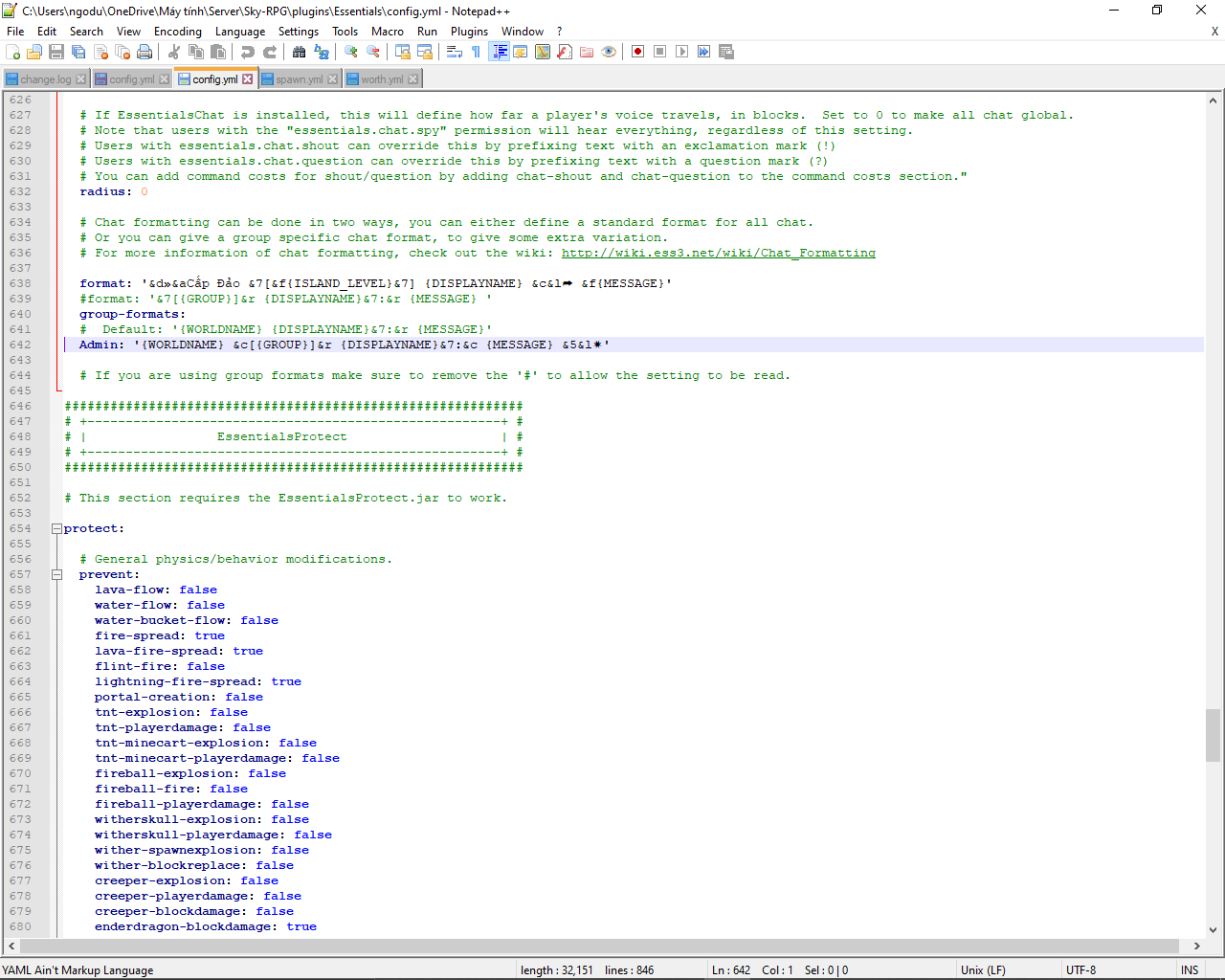Click the Save All toolbar icon
The image size is (1225, 980).
click(78, 52)
